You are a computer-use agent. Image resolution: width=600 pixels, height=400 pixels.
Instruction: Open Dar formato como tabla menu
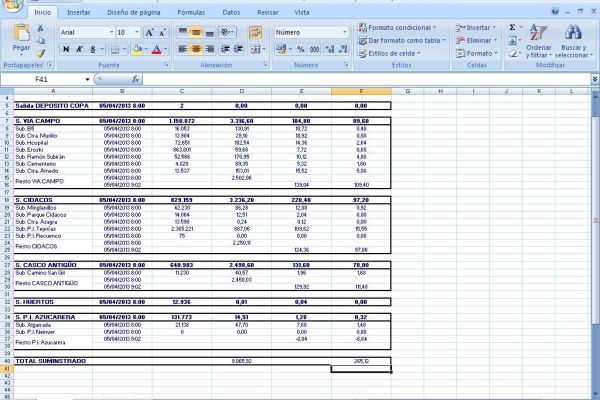click(401, 40)
